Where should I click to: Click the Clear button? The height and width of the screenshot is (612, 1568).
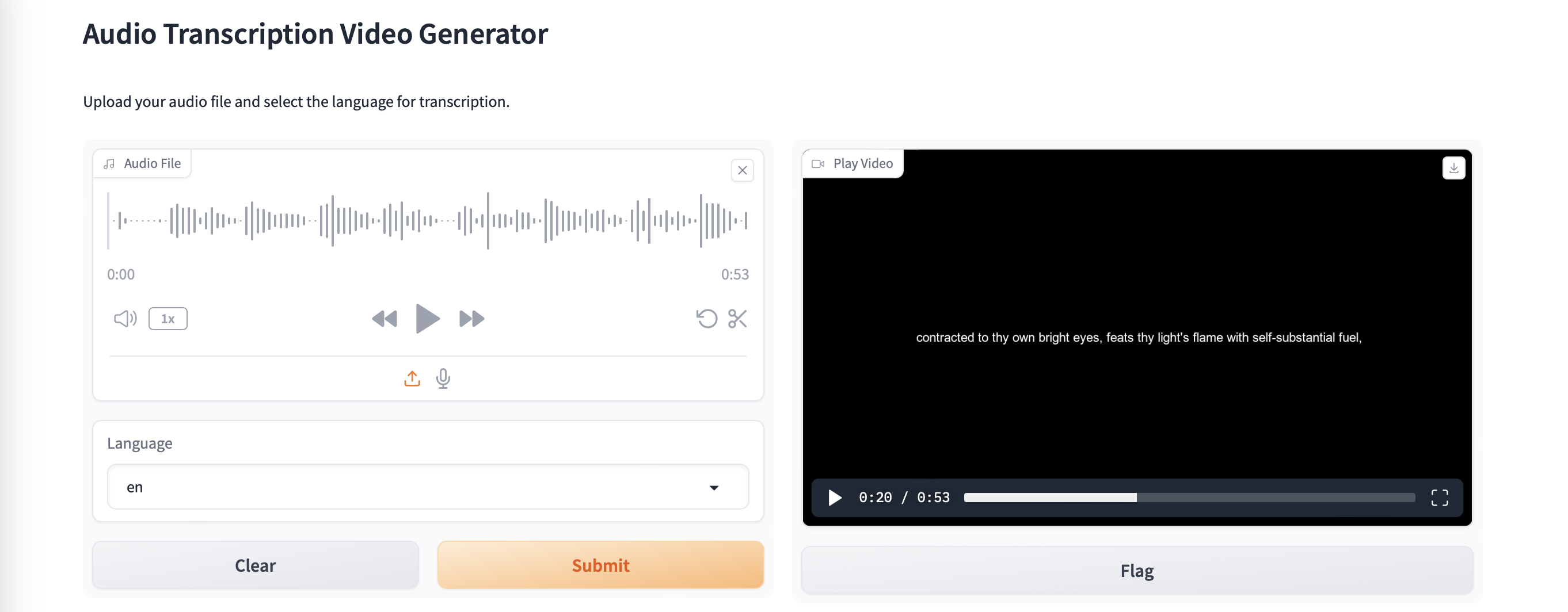click(256, 565)
